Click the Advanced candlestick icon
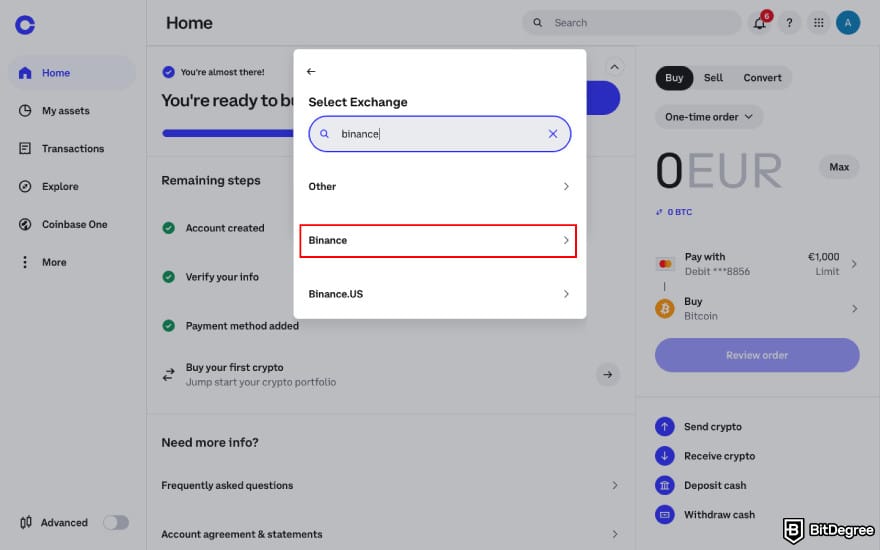The image size is (880, 550). point(26,522)
